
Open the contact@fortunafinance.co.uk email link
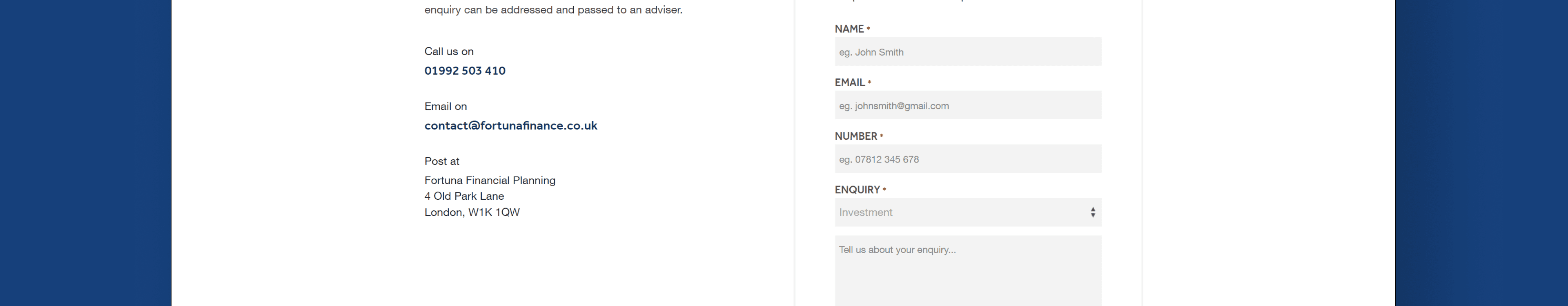(511, 125)
